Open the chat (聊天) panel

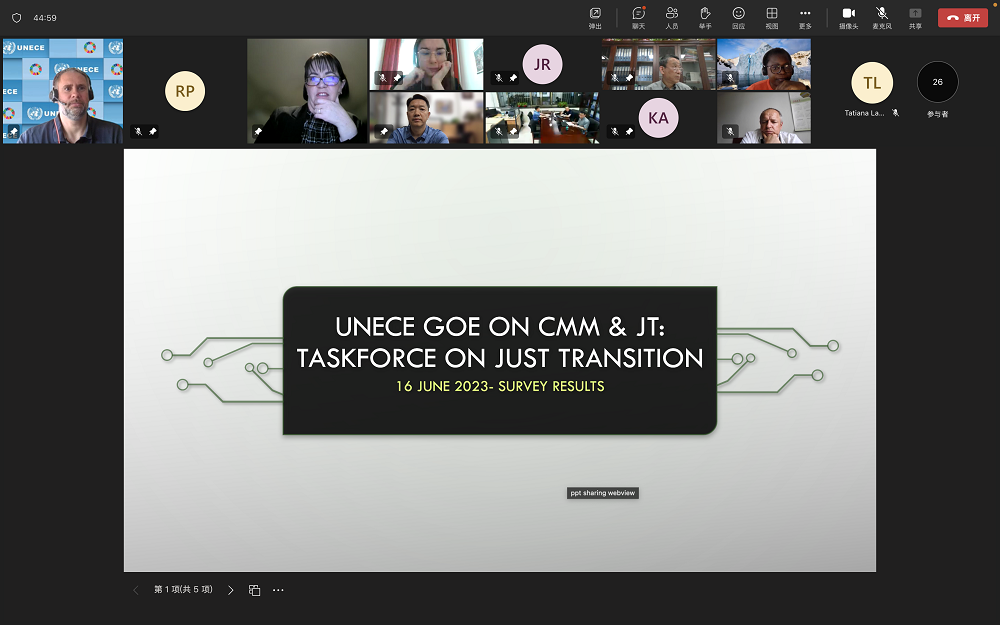click(x=638, y=18)
